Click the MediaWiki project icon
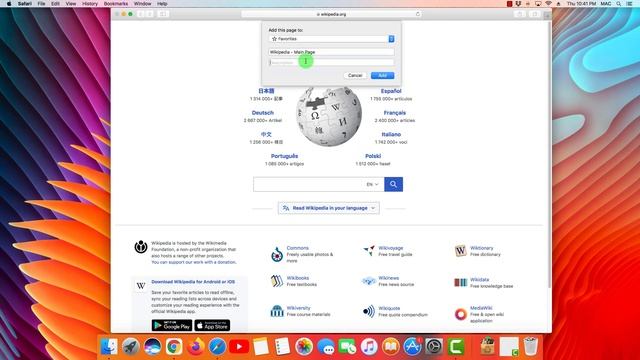Viewport: 640px width, 360px height. tap(460, 314)
